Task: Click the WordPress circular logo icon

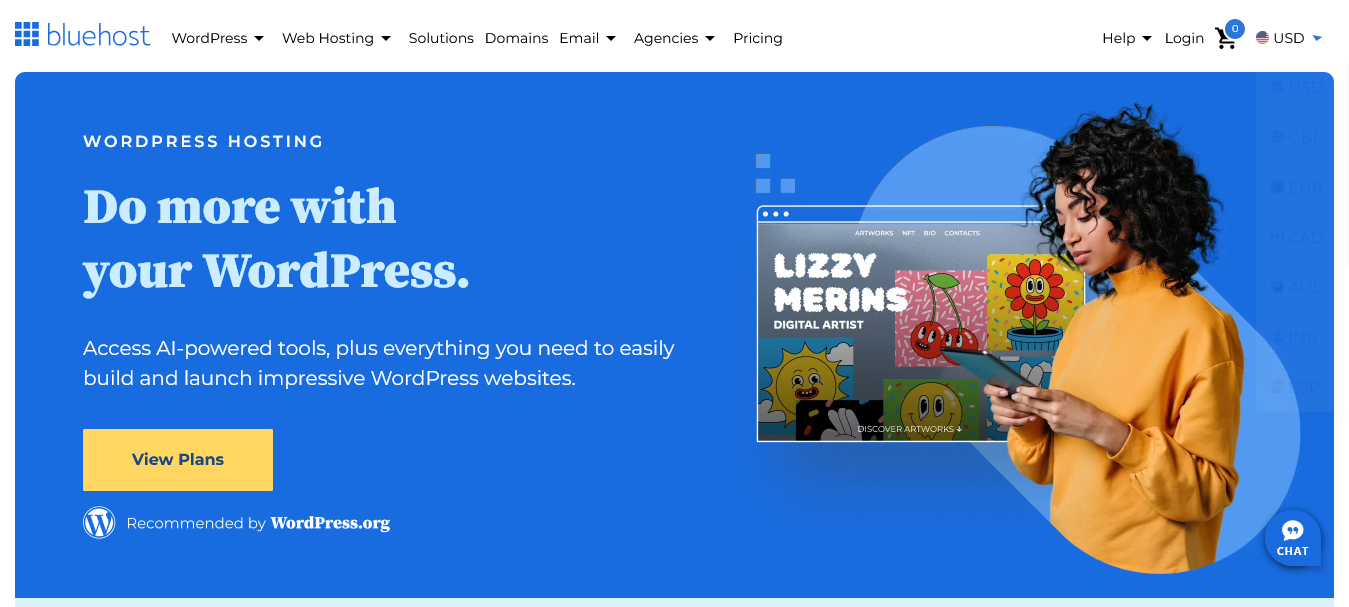Action: pos(99,522)
